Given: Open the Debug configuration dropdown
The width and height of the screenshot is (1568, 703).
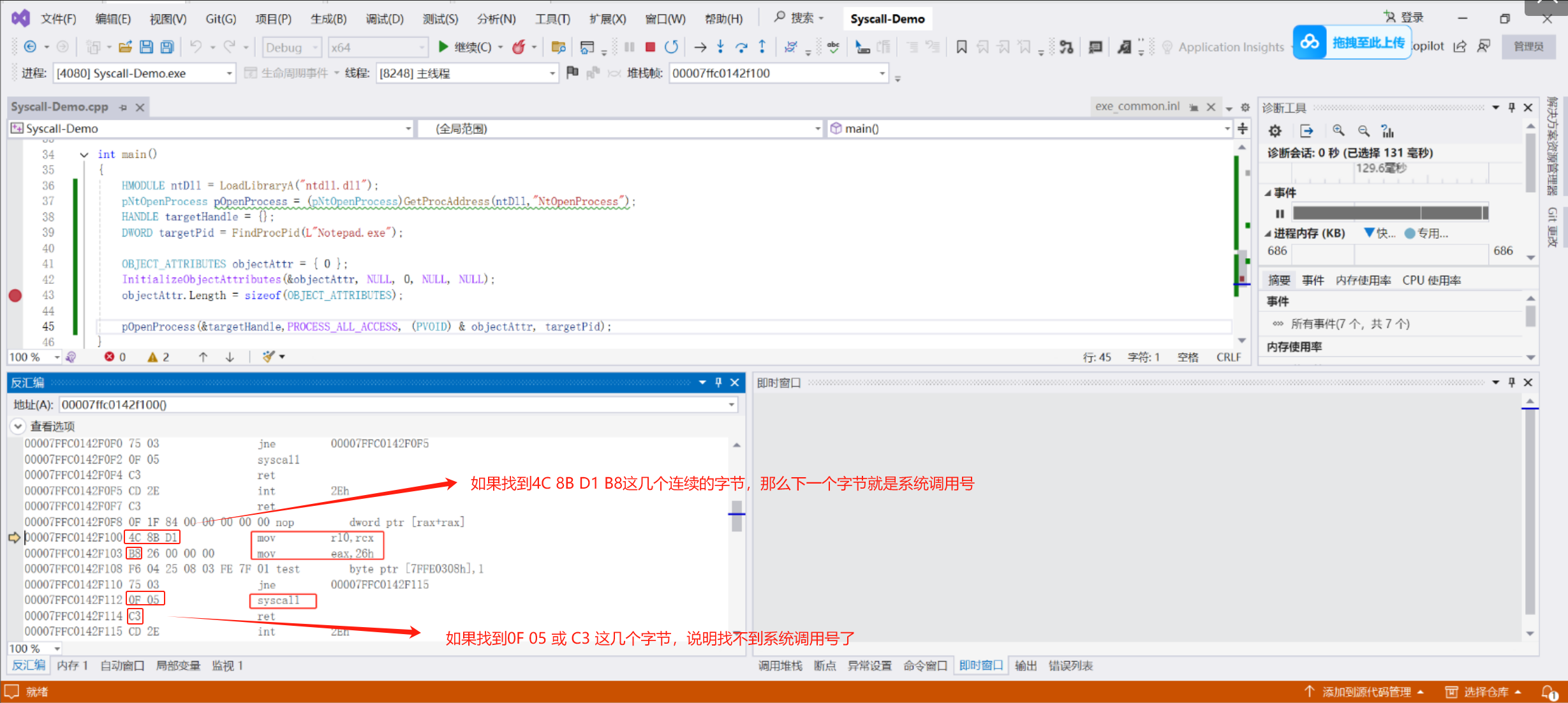Looking at the screenshot, I should tap(292, 47).
